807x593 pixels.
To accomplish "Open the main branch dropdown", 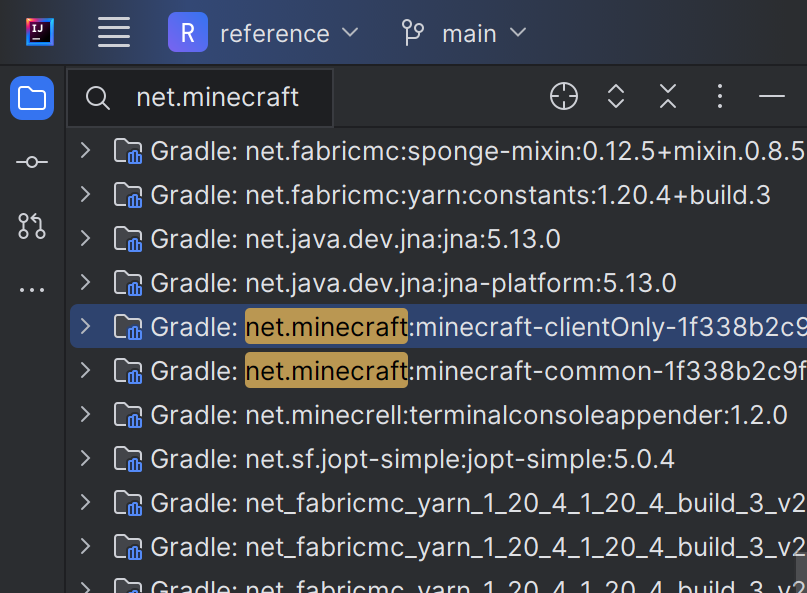I will (x=464, y=33).
